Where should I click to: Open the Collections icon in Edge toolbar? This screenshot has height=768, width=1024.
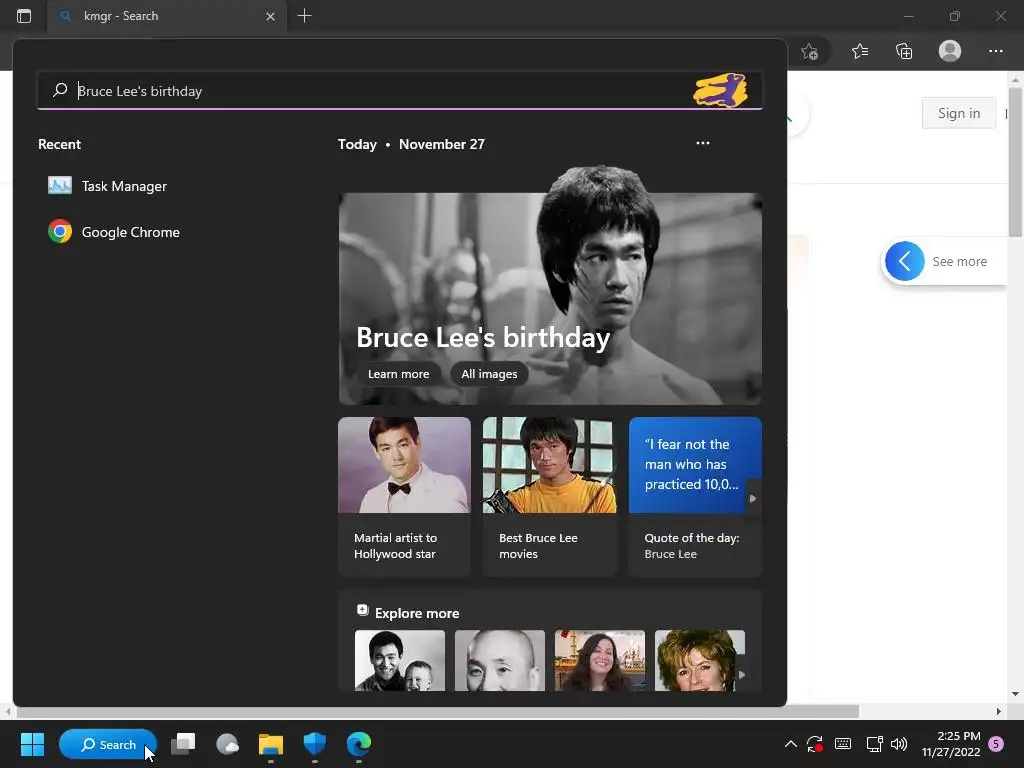click(x=904, y=51)
